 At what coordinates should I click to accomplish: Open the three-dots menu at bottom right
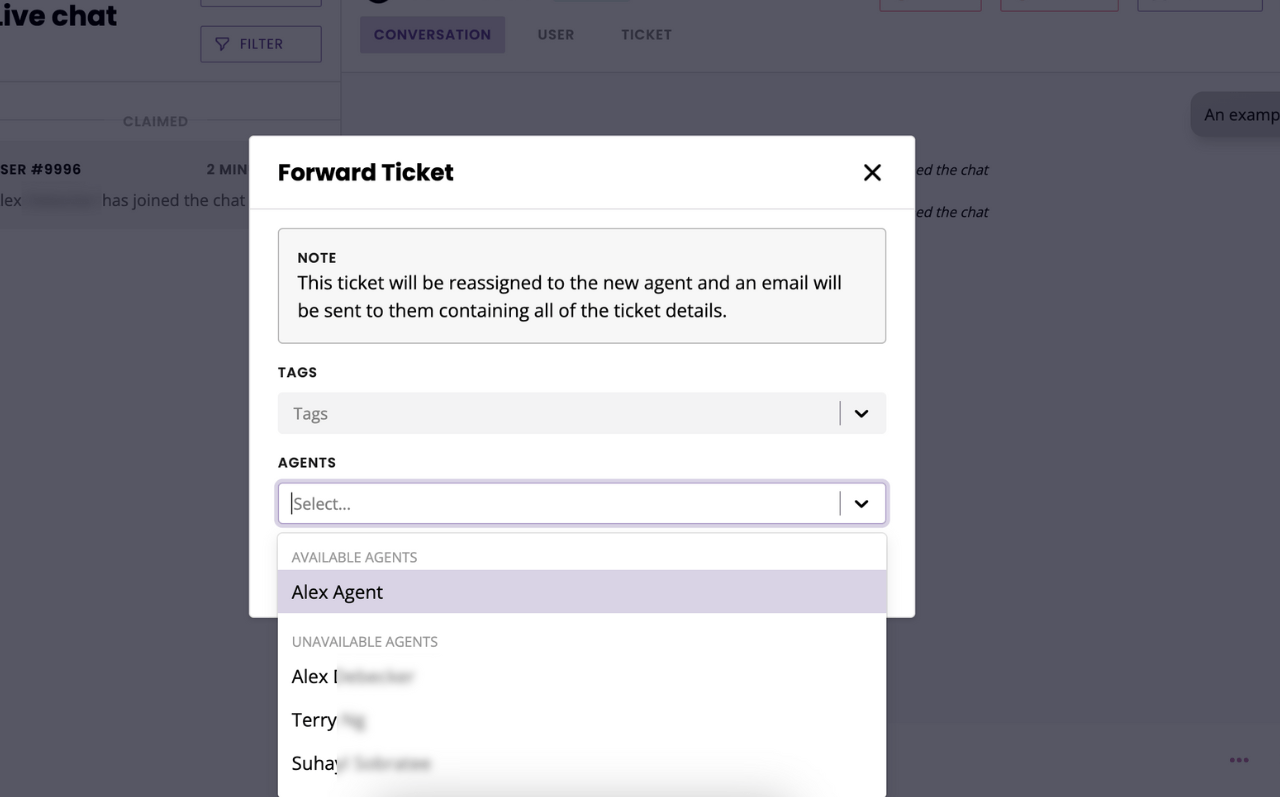coord(1239,760)
